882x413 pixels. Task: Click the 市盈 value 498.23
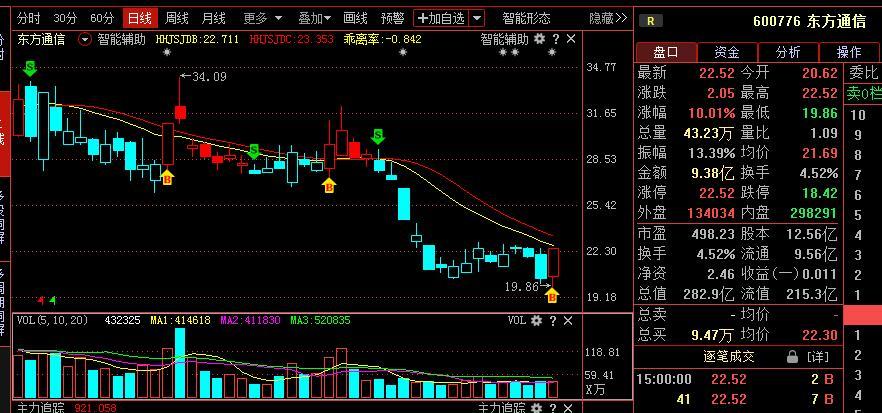[713, 234]
